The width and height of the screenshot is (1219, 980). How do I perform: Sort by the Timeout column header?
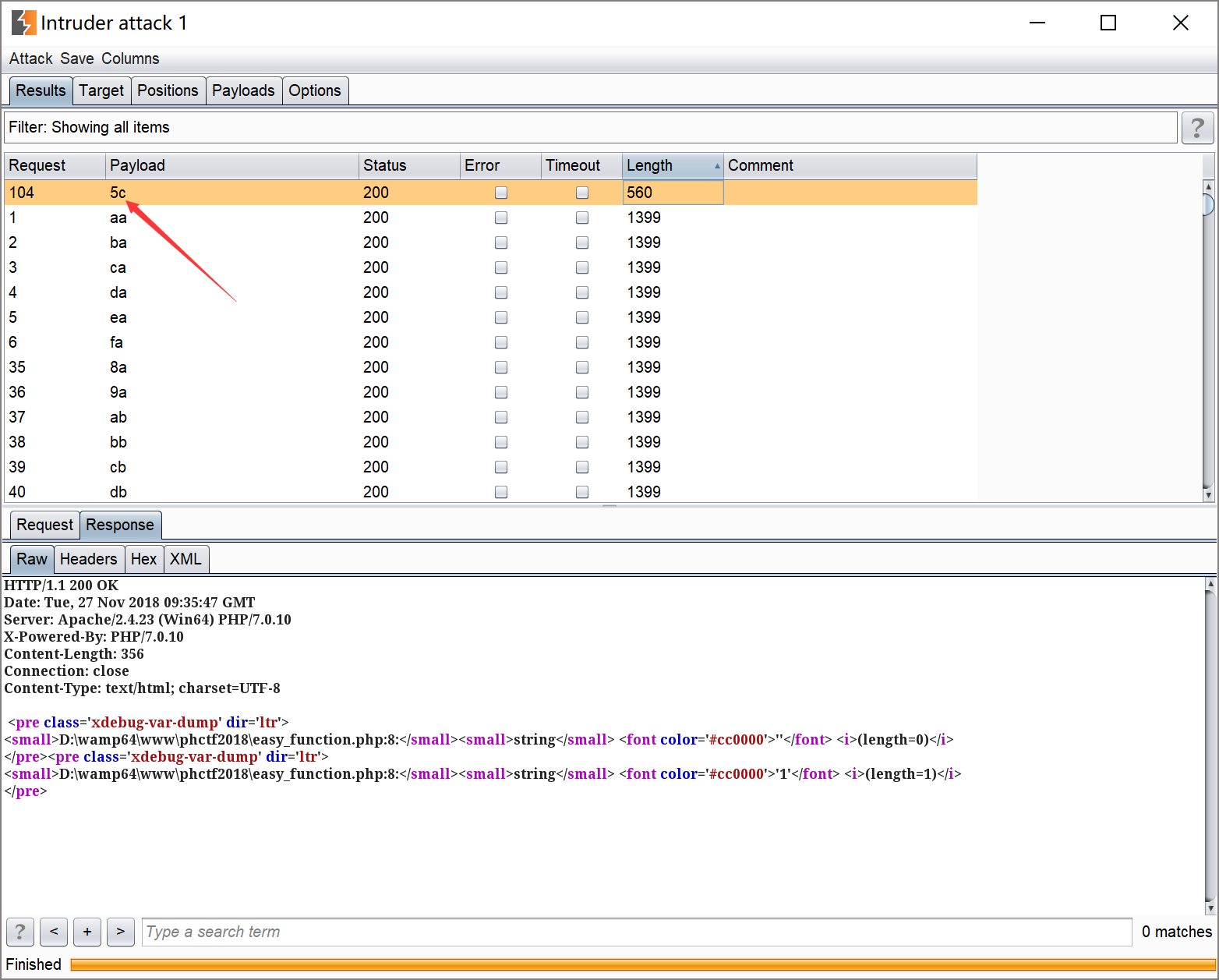pos(581,165)
